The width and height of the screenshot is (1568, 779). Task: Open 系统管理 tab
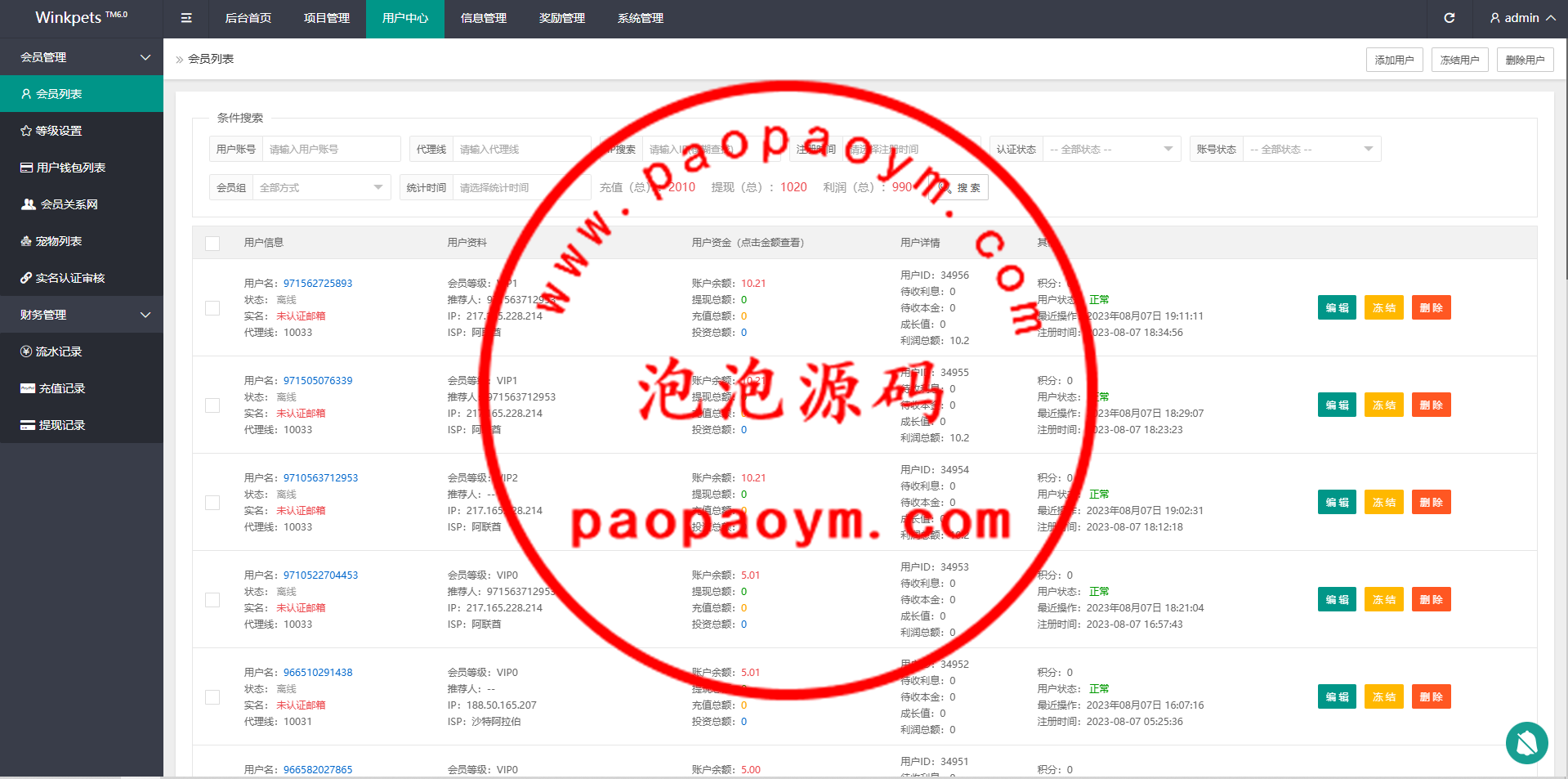click(641, 18)
